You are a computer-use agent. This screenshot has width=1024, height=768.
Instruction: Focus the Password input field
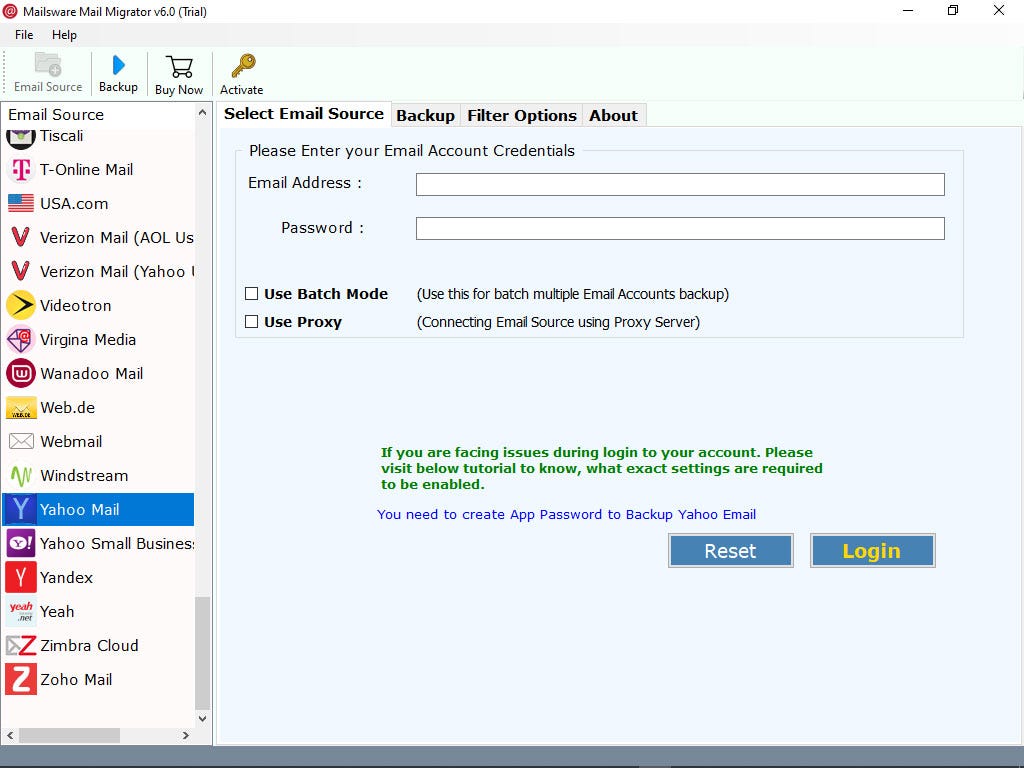click(680, 229)
